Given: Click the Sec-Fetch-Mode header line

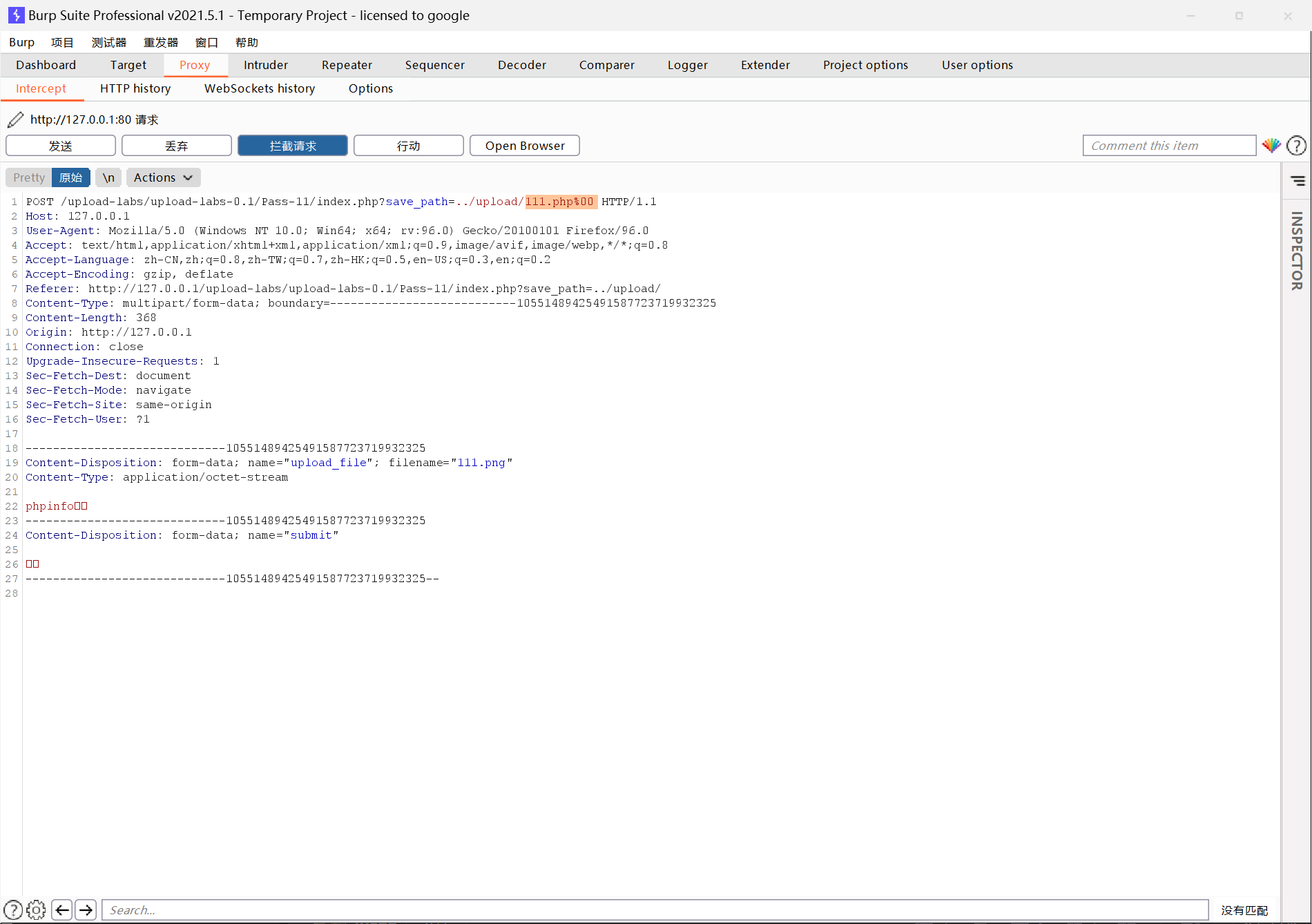Looking at the screenshot, I should click(x=108, y=390).
